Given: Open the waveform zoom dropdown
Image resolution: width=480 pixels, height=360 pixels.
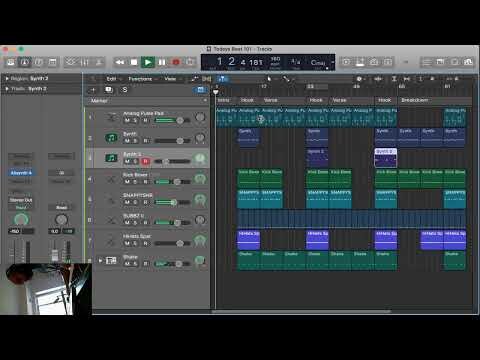Looking at the screenshot, I should tap(378, 79).
